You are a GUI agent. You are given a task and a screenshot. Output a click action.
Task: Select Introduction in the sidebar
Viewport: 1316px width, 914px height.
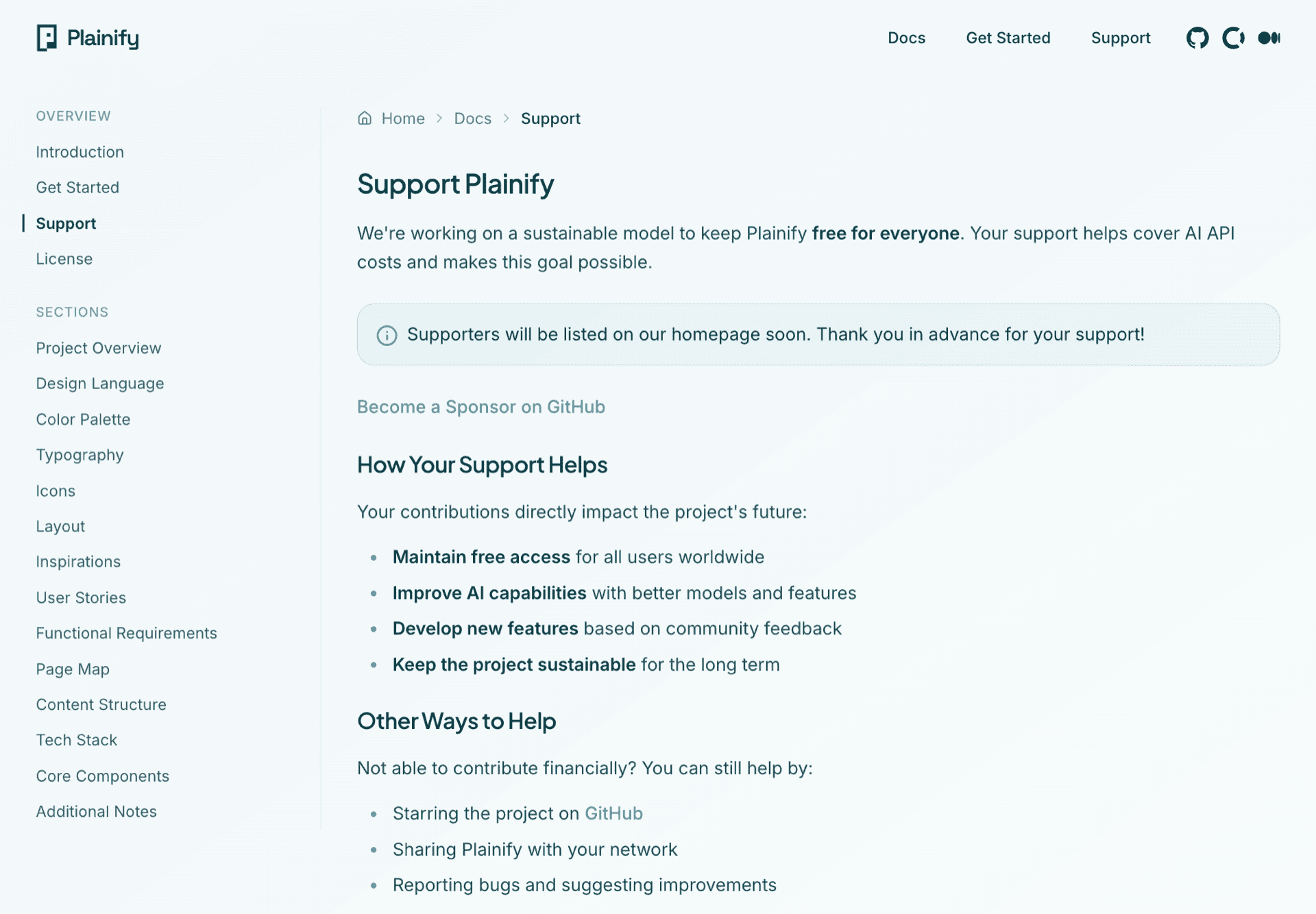tap(80, 151)
